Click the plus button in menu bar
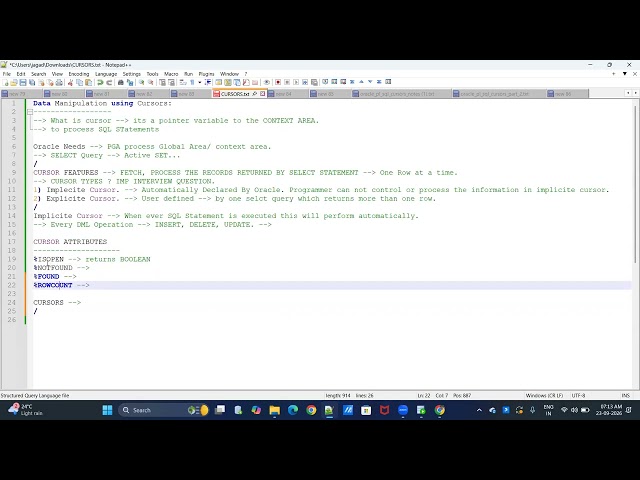 pos(613,74)
